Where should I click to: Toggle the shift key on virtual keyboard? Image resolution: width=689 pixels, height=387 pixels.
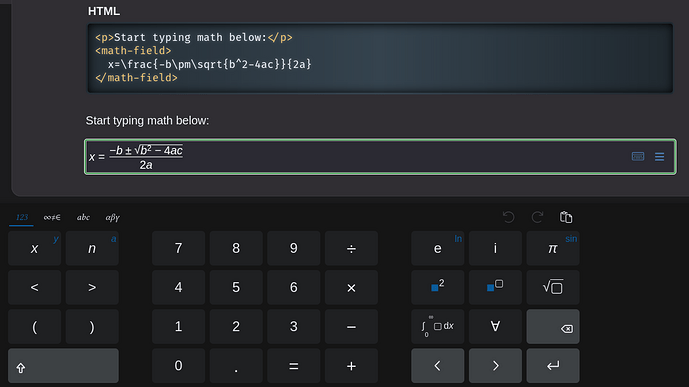point(63,366)
